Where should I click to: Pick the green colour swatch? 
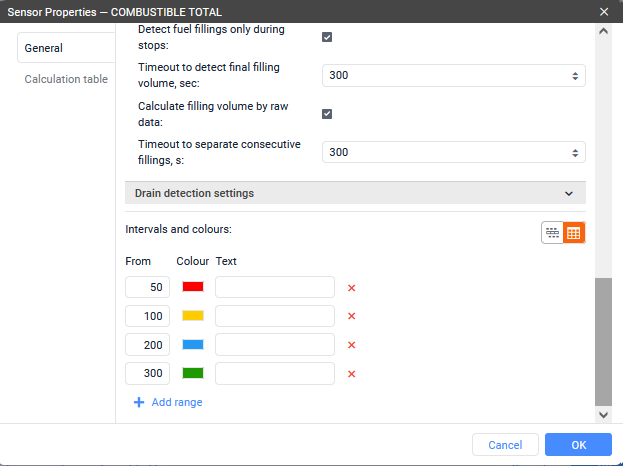pyautogui.click(x=193, y=374)
